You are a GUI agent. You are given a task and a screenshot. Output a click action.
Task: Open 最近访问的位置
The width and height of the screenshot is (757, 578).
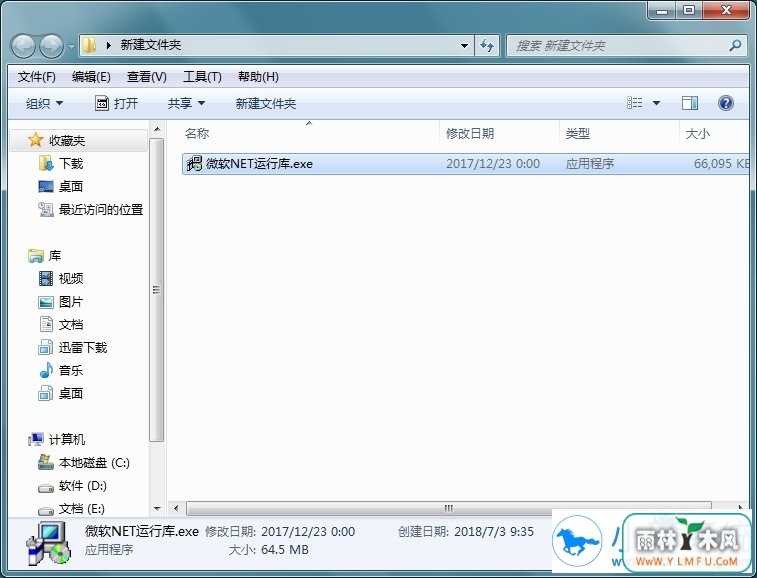[x=101, y=210]
